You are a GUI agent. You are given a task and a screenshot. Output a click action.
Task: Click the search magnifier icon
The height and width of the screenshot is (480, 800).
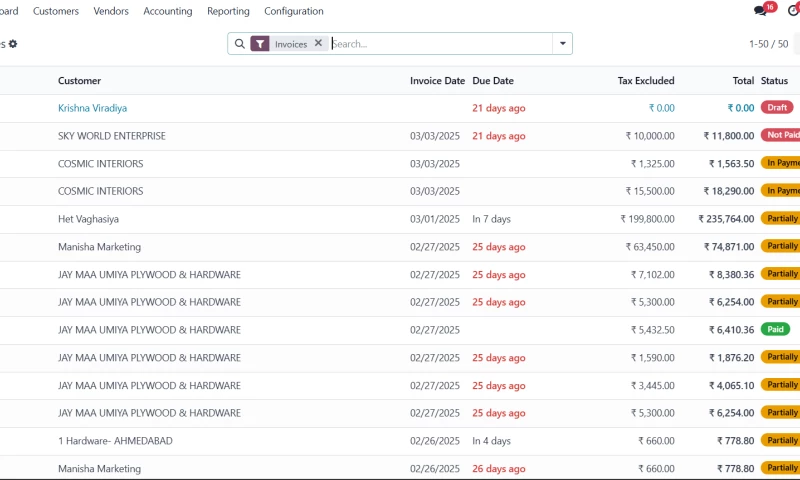click(239, 44)
